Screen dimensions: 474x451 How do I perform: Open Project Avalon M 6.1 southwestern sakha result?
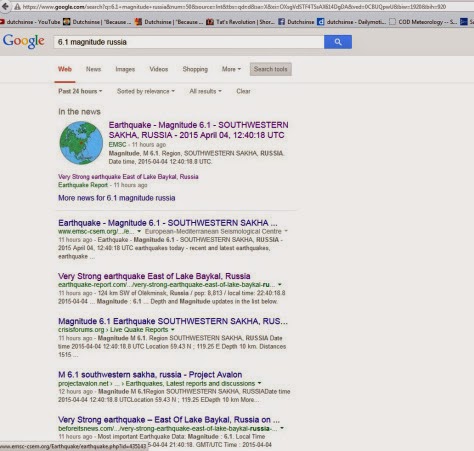coord(150,374)
